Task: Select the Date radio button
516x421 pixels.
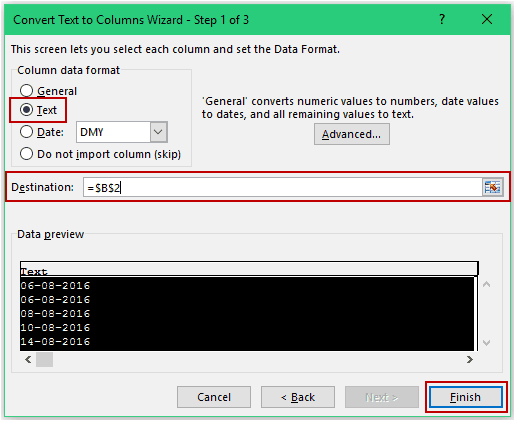Action: [x=27, y=132]
